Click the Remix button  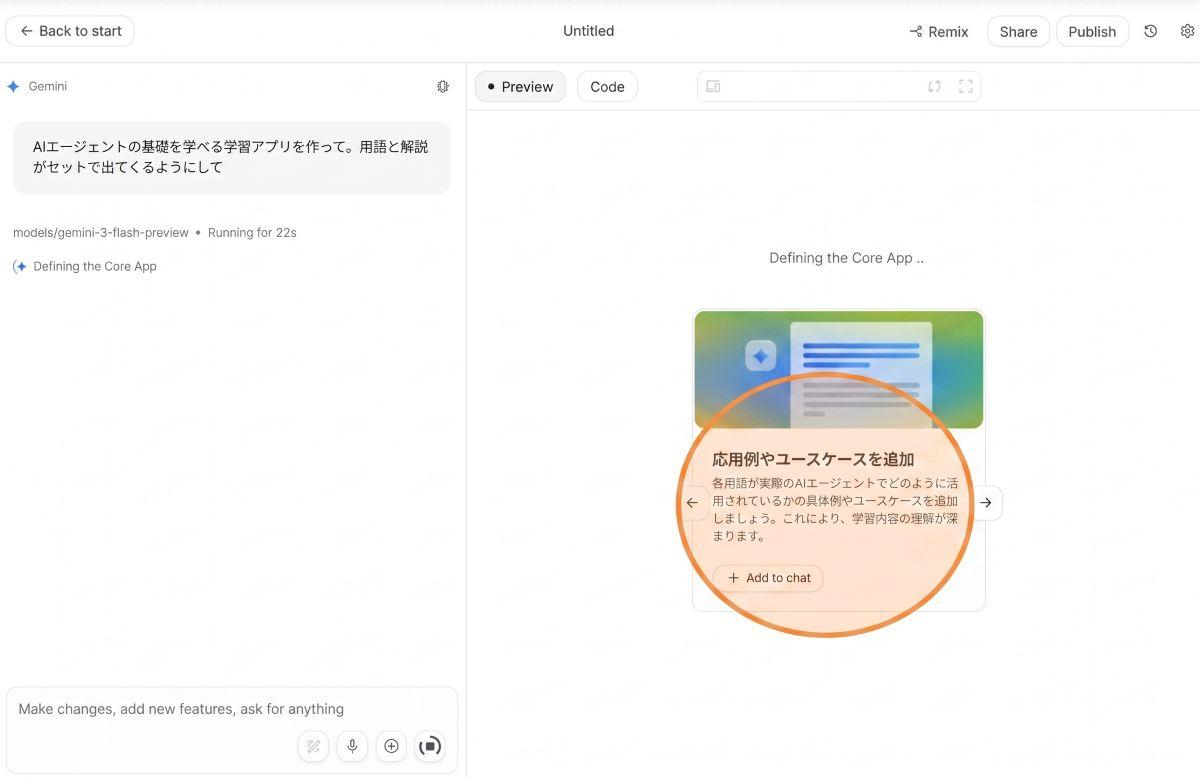pos(939,32)
